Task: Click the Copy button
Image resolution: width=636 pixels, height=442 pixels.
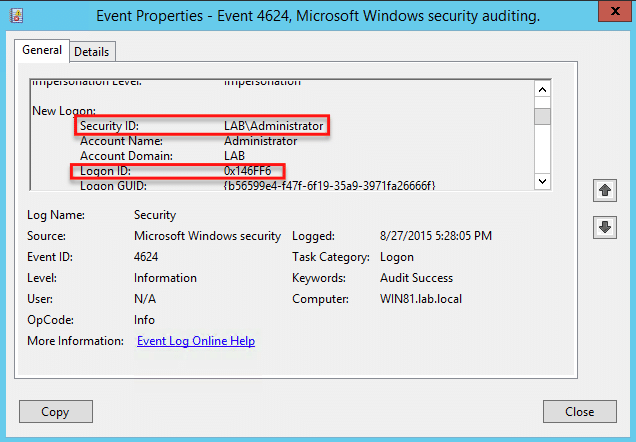Action: pos(56,412)
